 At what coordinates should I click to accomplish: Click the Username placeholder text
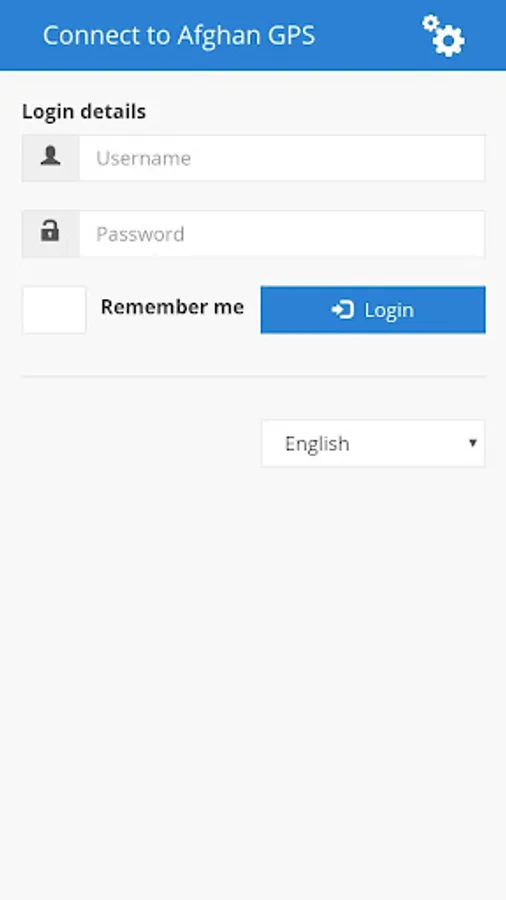coord(143,158)
